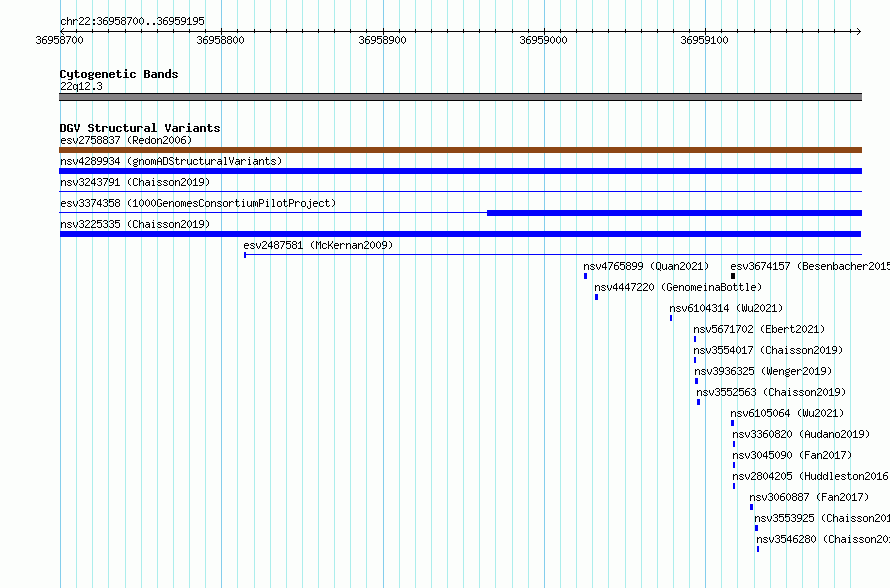890x588 pixels.
Task: Click ruler position 36959000
Action: tap(543, 40)
